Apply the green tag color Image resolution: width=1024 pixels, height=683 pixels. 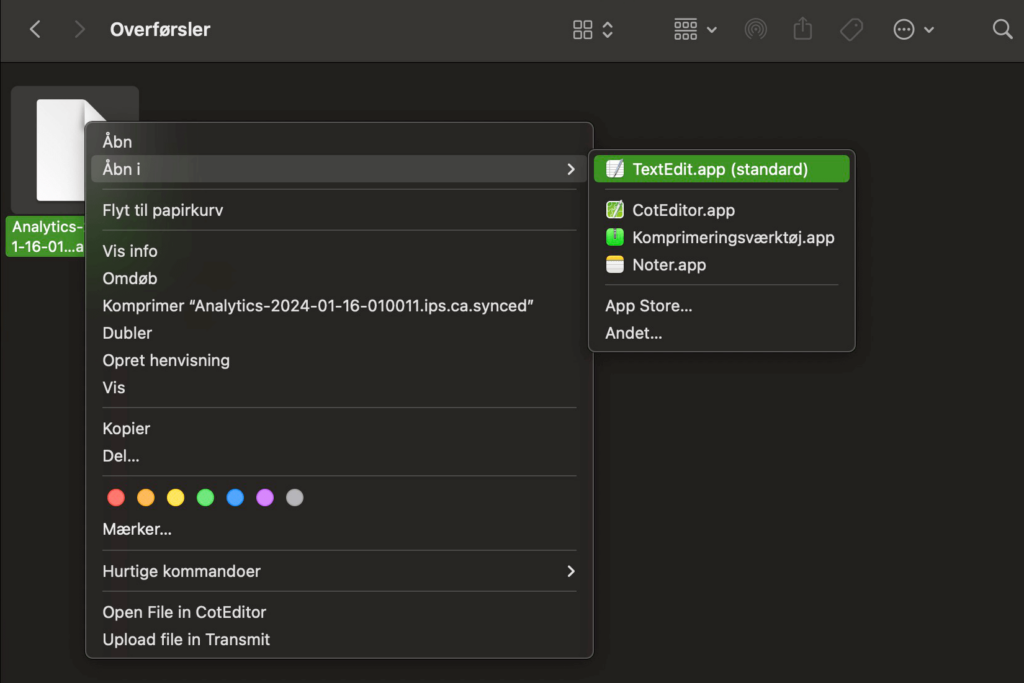click(x=205, y=498)
